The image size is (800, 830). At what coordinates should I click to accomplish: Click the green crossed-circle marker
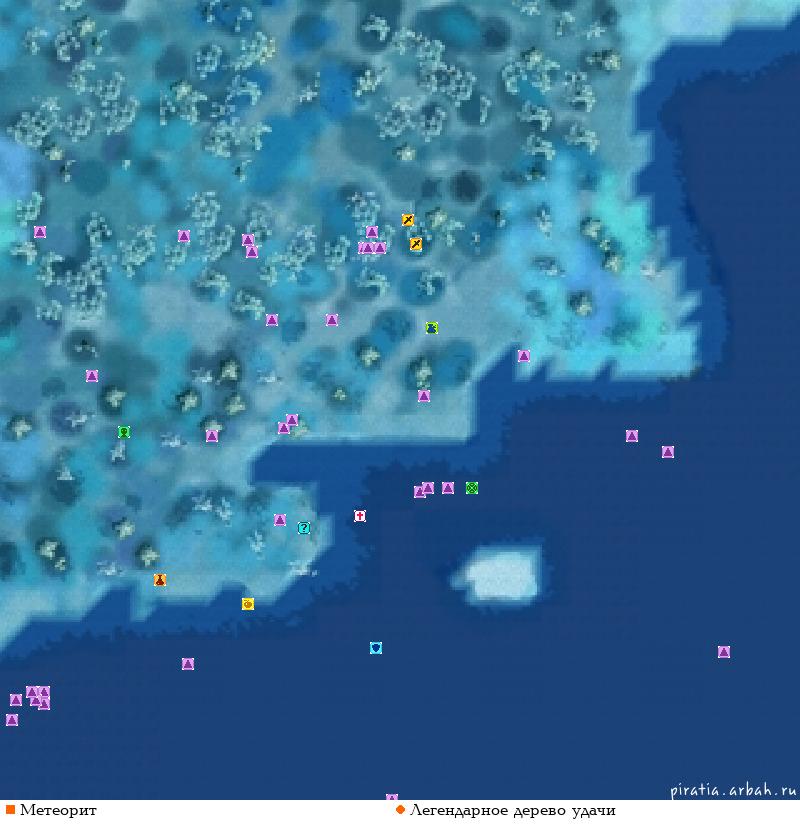coord(472,488)
